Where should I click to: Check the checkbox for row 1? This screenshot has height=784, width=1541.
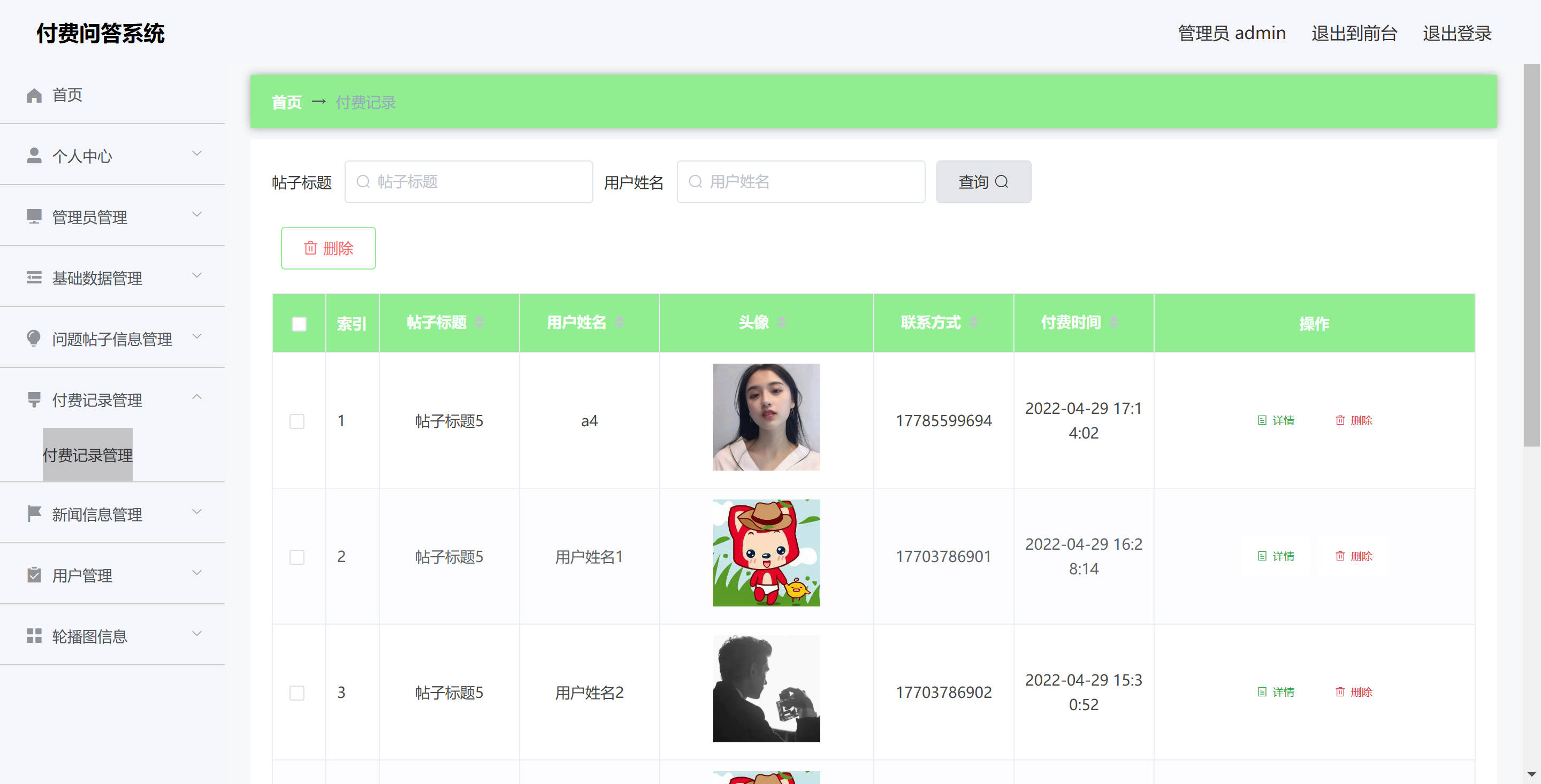pos(297,421)
